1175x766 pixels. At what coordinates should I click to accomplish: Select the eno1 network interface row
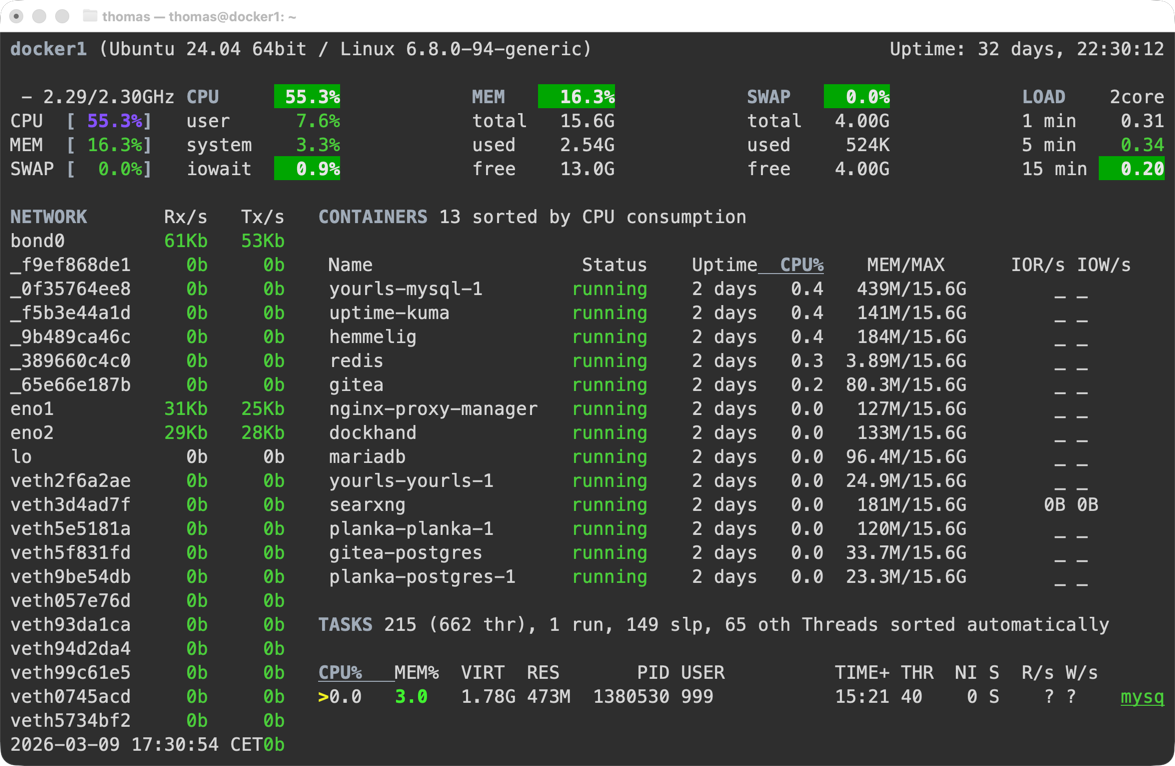32,409
